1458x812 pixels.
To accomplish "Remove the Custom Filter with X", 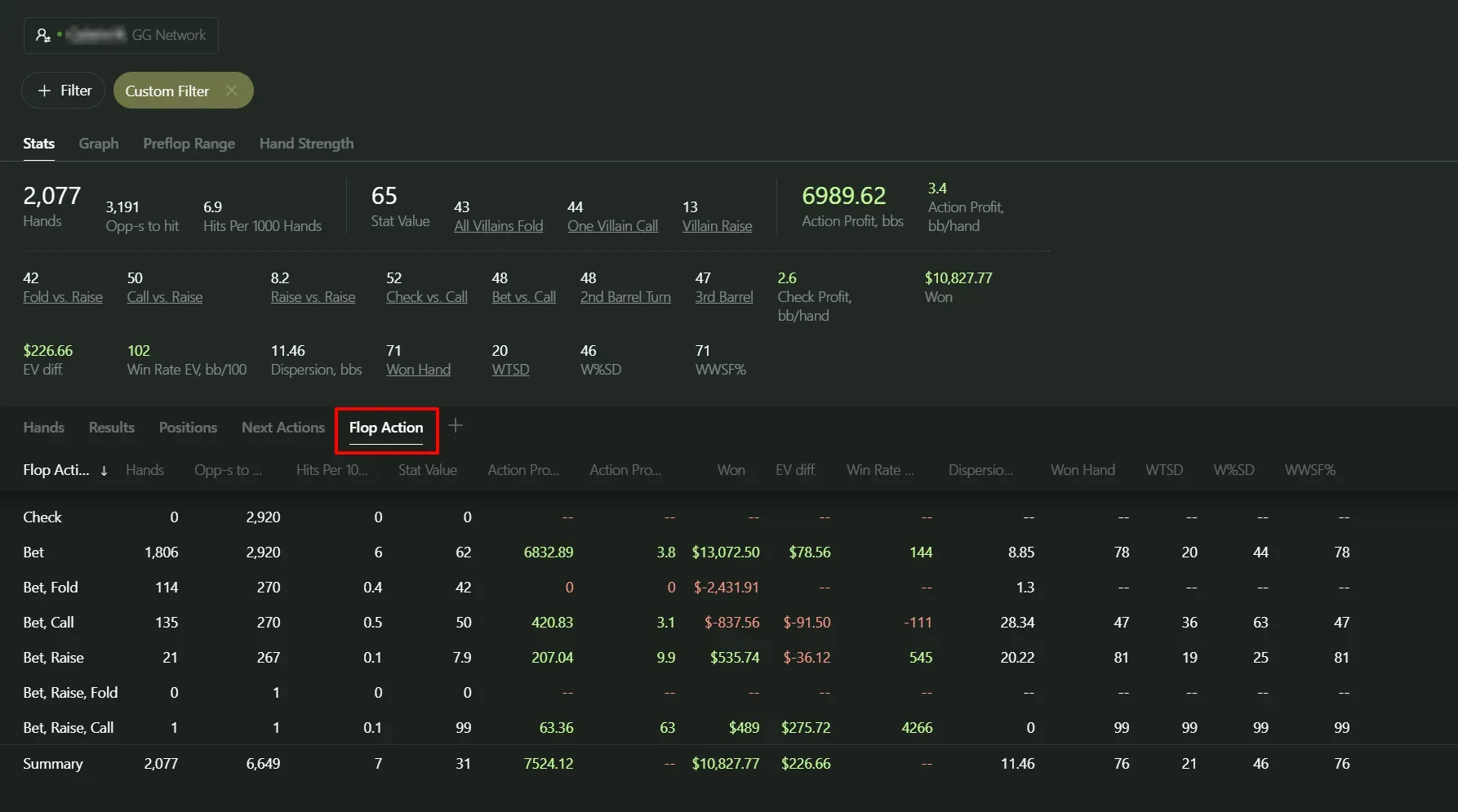I will tap(232, 91).
